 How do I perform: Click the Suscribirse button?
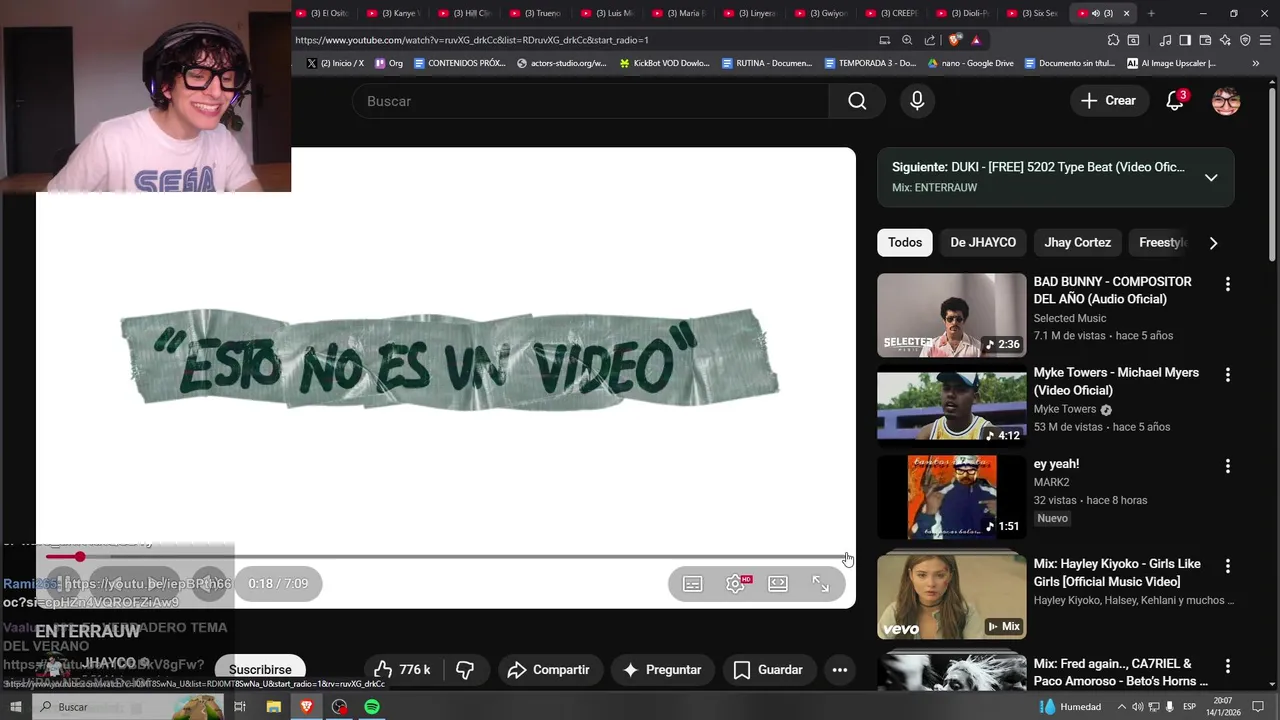pos(260,670)
